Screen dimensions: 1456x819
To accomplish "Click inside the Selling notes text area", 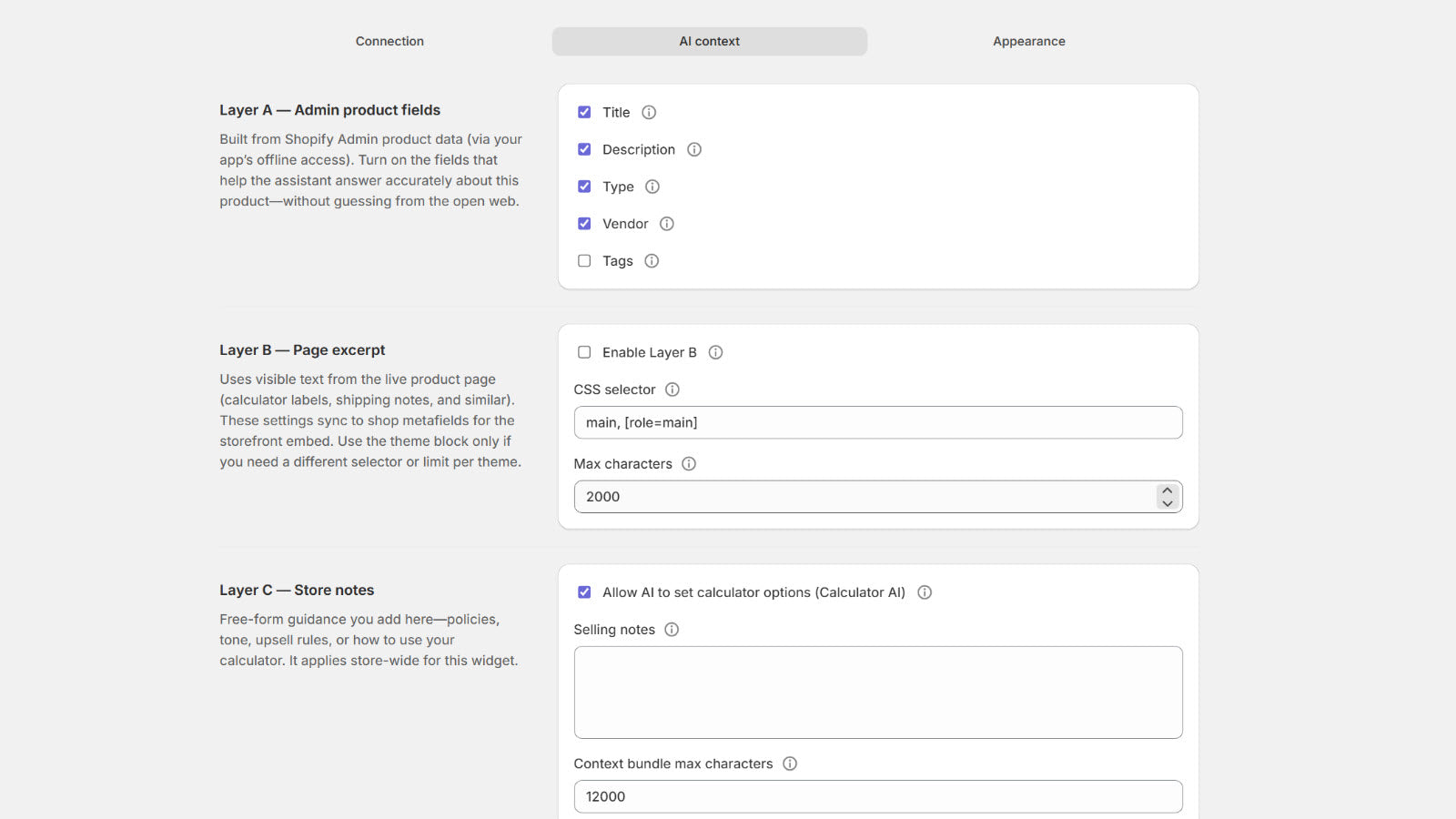I will tap(877, 692).
